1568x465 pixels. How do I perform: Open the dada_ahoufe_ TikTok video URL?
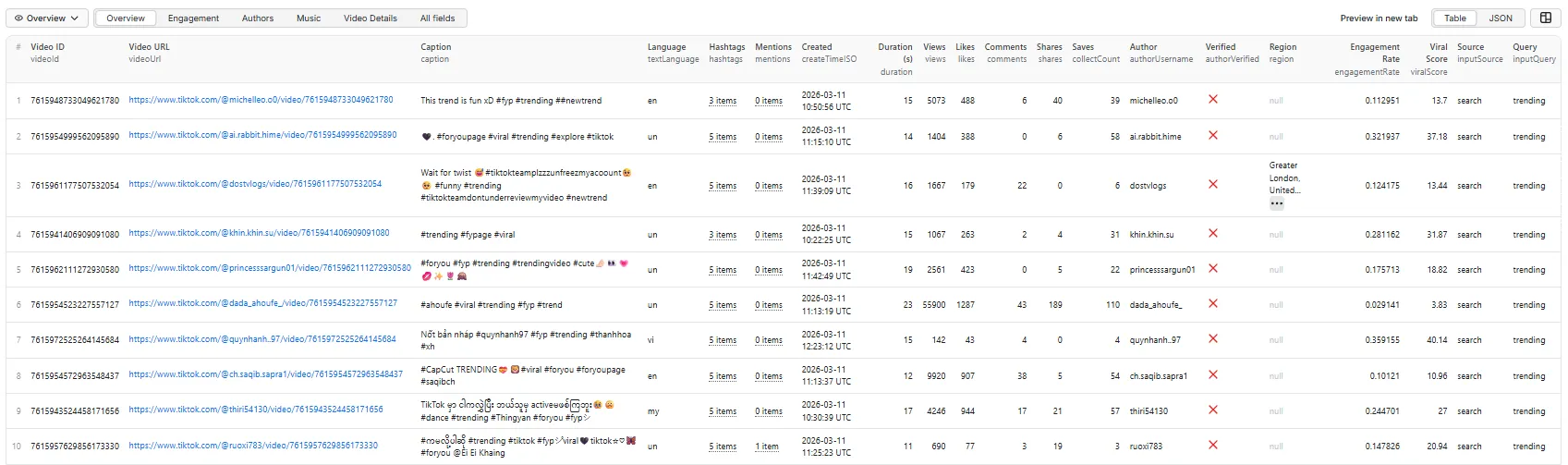[263, 303]
